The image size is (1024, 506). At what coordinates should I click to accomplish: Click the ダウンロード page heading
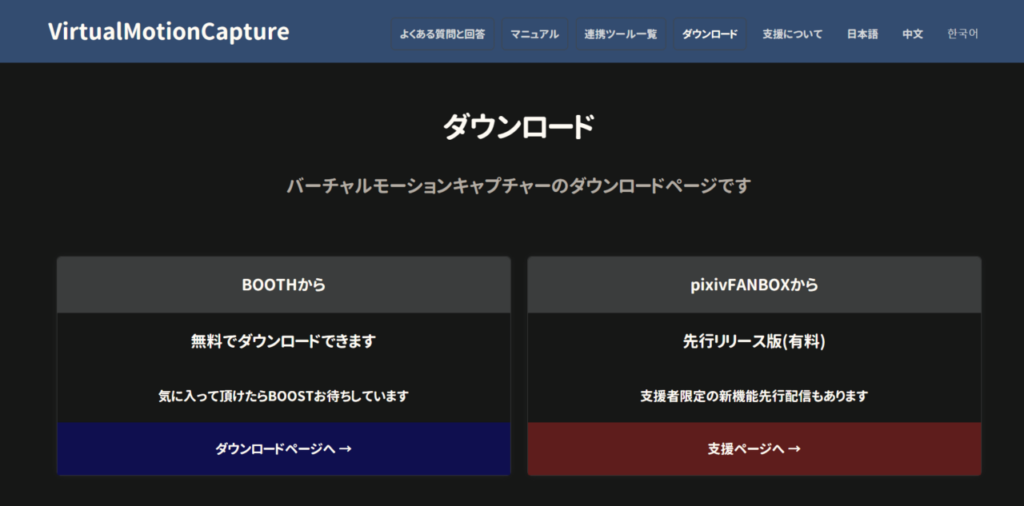(x=519, y=127)
